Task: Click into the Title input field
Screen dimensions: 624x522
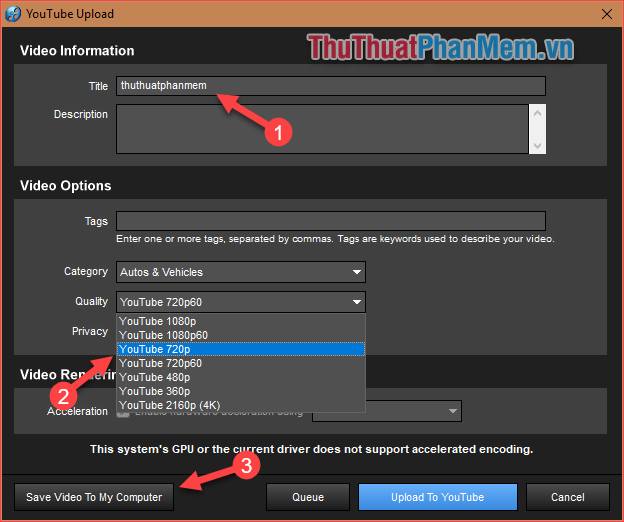Action: [331, 86]
